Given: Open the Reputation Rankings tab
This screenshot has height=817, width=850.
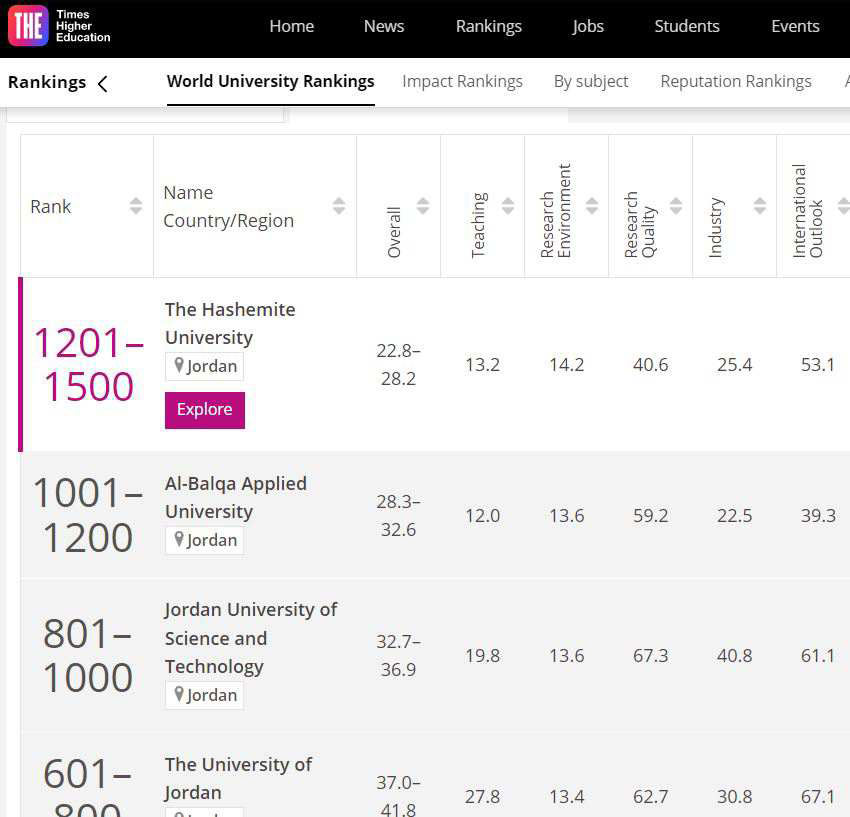Looking at the screenshot, I should pyautogui.click(x=736, y=82).
